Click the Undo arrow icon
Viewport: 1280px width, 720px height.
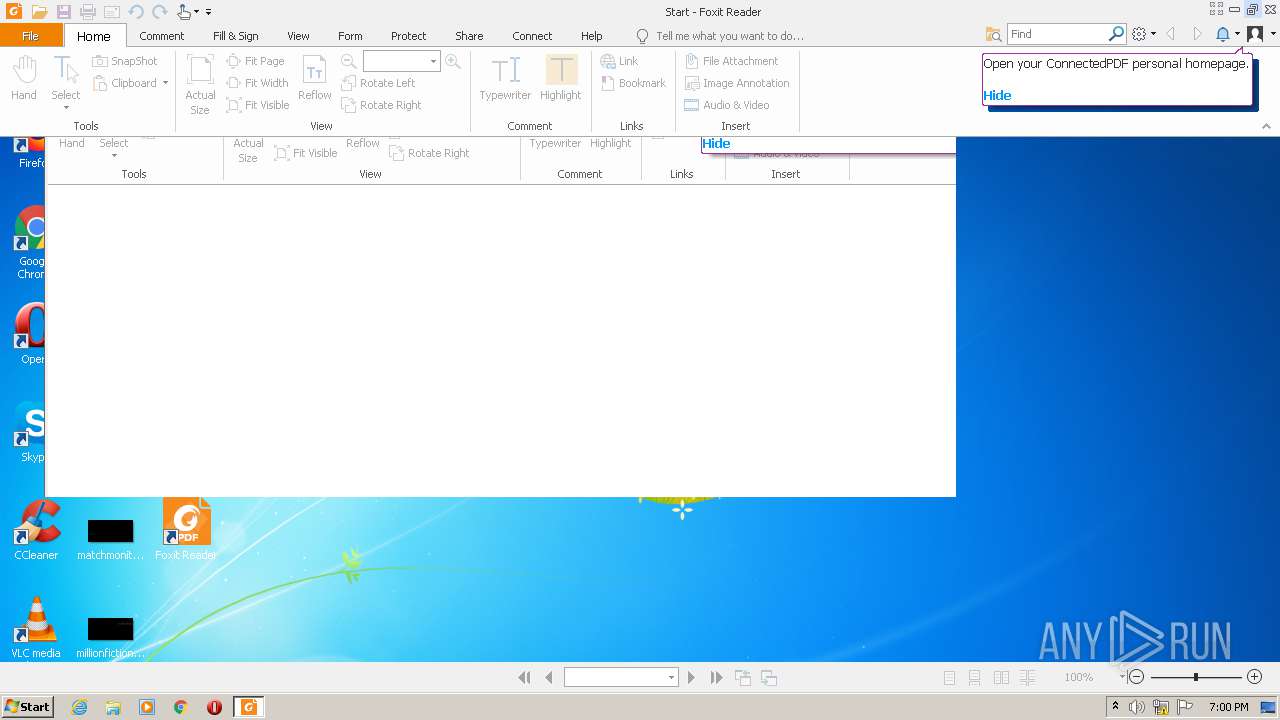pyautogui.click(x=136, y=12)
